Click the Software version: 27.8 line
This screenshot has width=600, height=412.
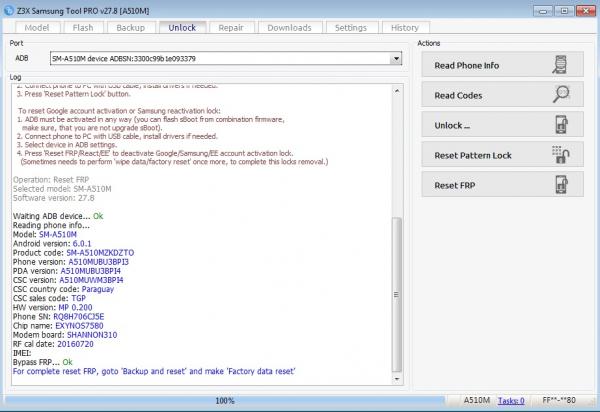[54, 198]
